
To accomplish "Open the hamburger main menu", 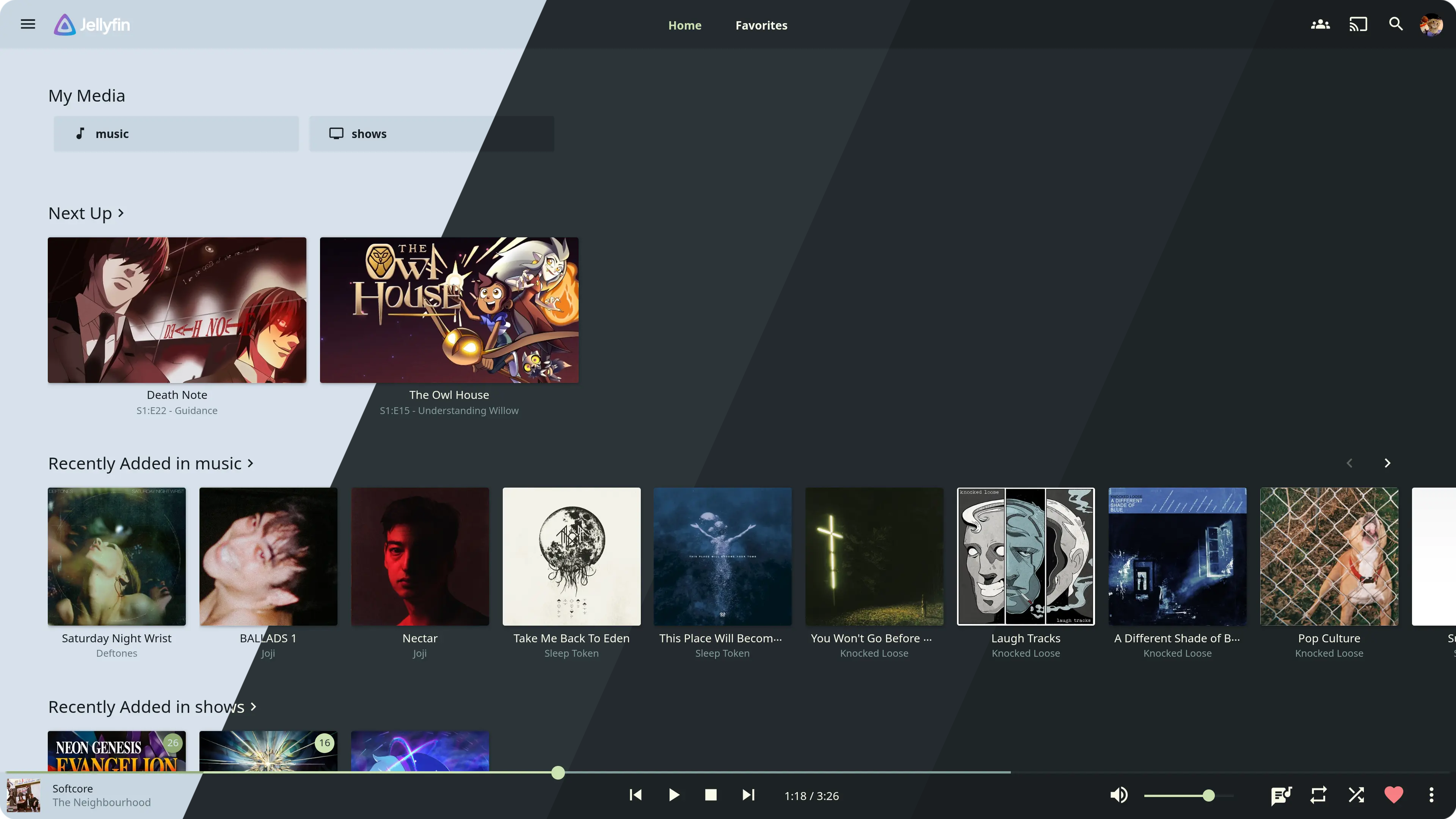I will click(x=28, y=24).
